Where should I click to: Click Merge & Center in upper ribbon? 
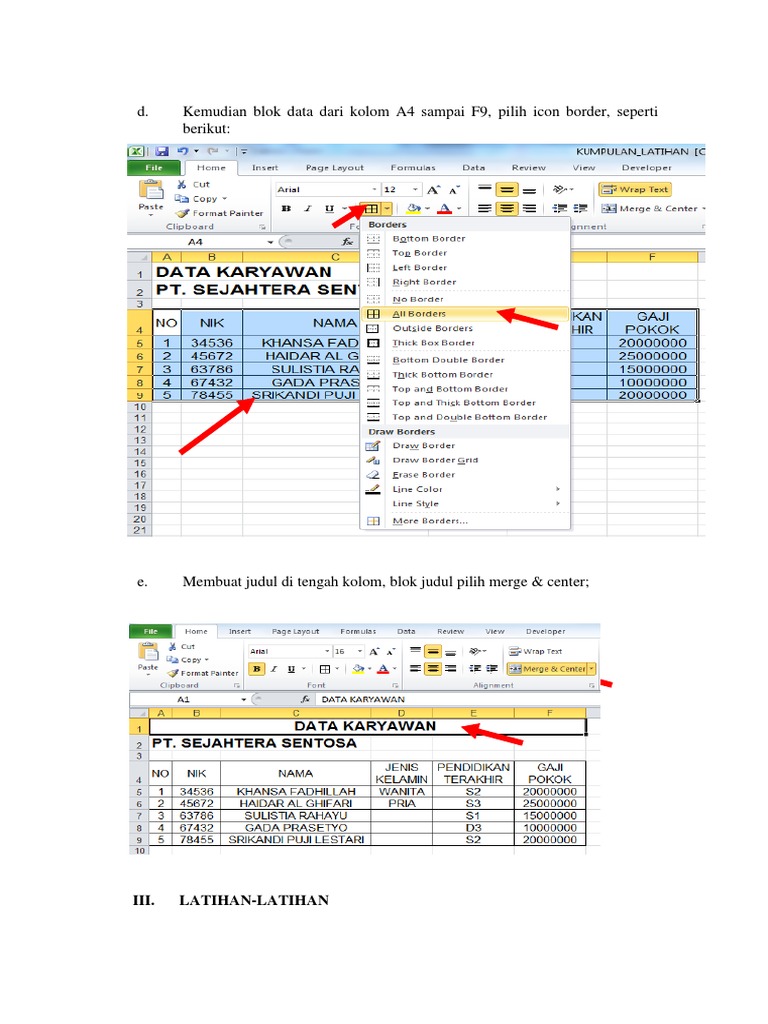pyautogui.click(x=649, y=208)
